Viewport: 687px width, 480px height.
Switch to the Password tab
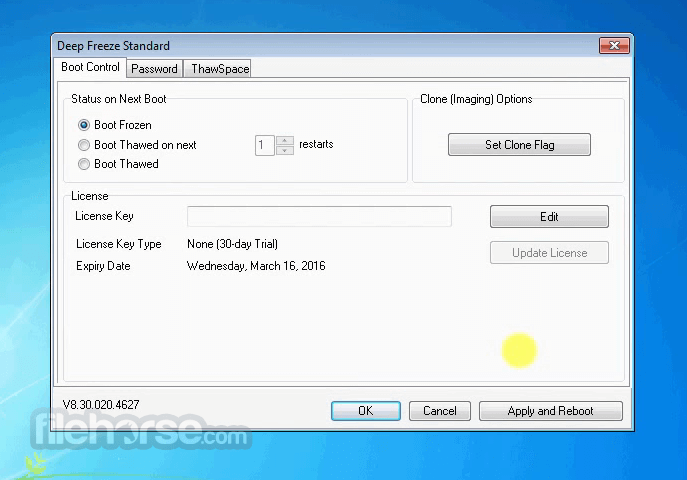coord(154,69)
